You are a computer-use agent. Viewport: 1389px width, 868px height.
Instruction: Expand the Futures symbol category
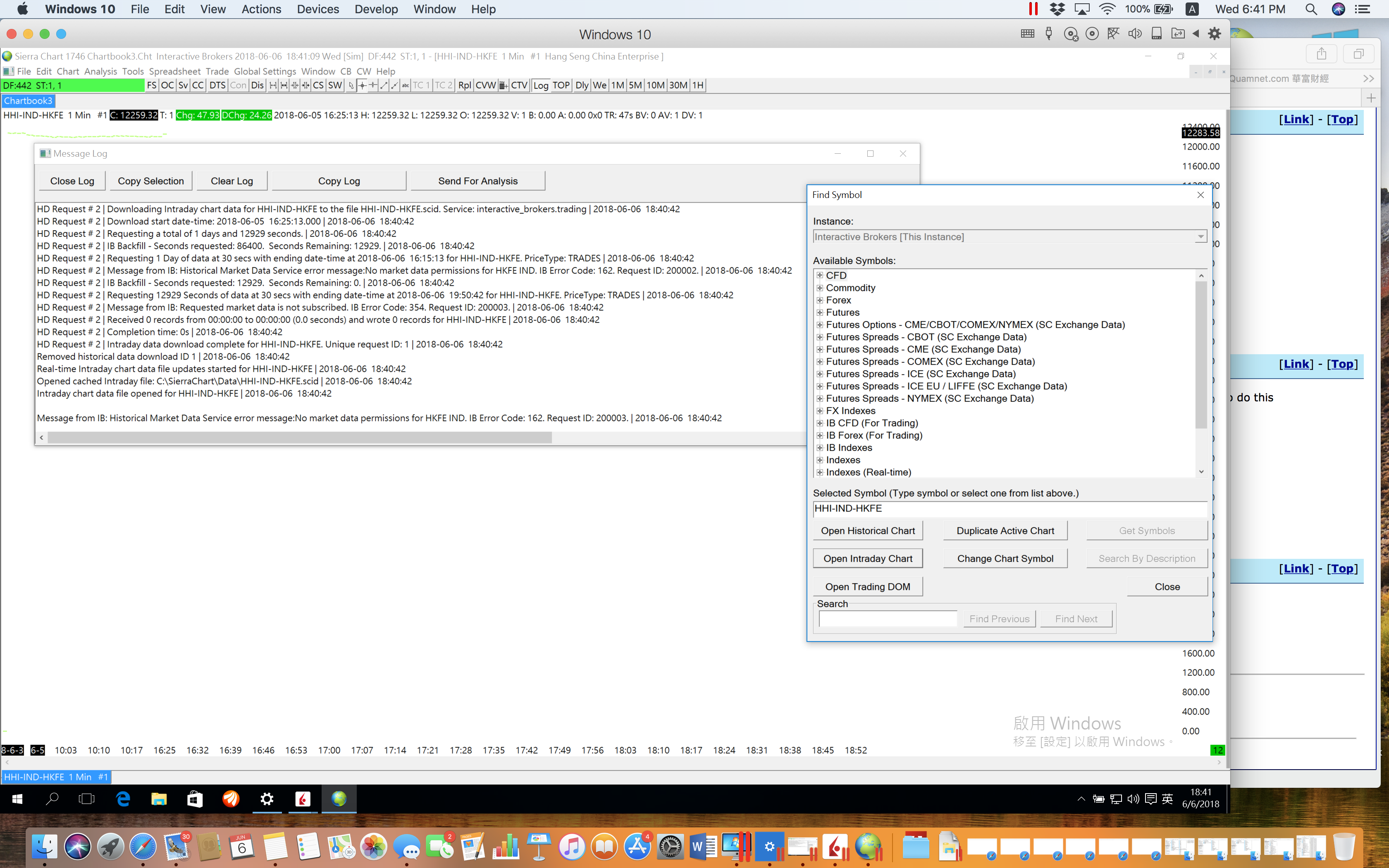(x=820, y=312)
